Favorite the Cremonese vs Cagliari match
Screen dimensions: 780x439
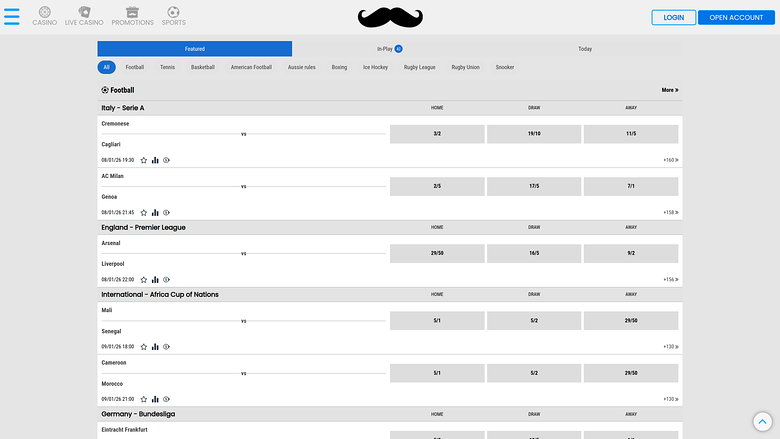click(143, 160)
